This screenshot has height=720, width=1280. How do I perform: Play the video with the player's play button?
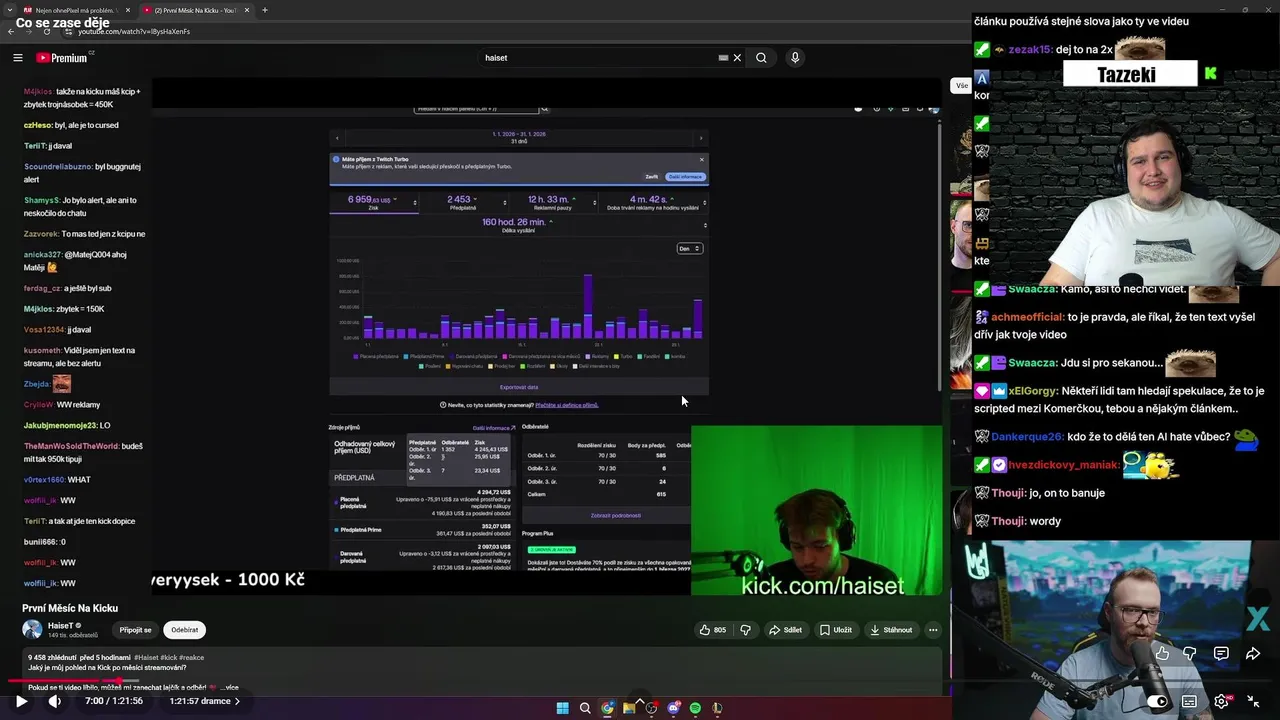click(21, 701)
